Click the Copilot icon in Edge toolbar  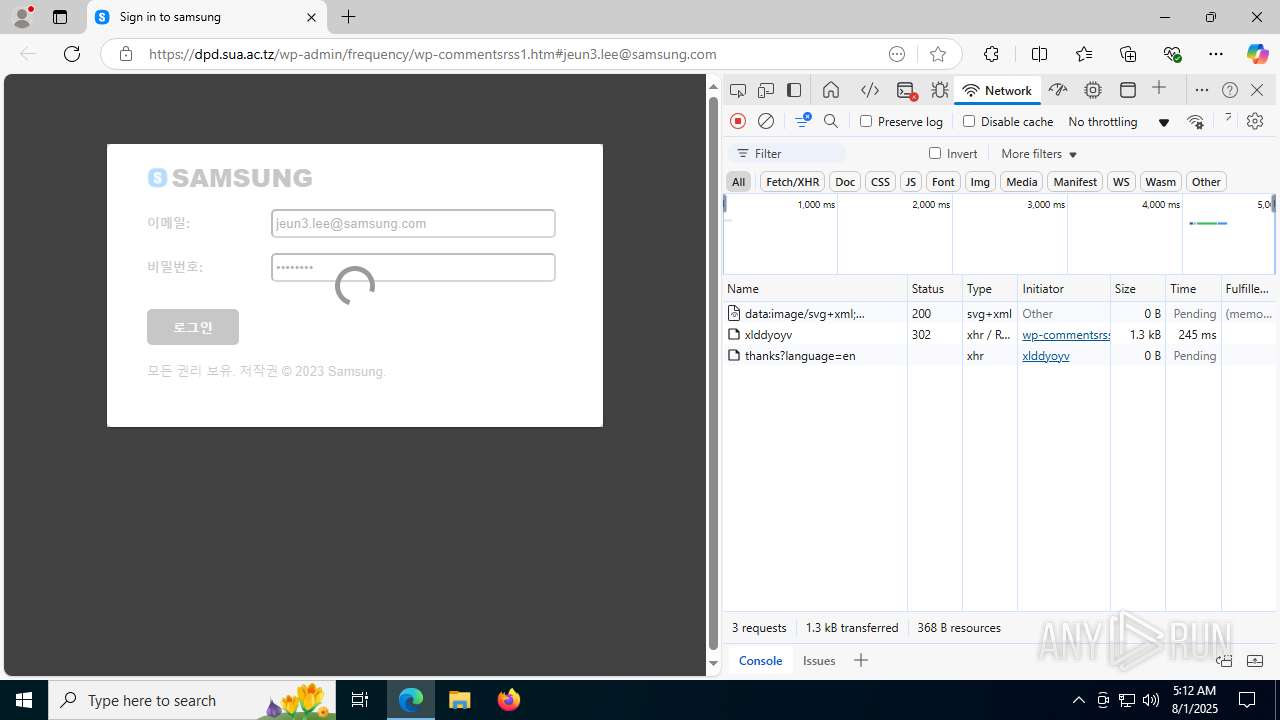pos(1257,54)
